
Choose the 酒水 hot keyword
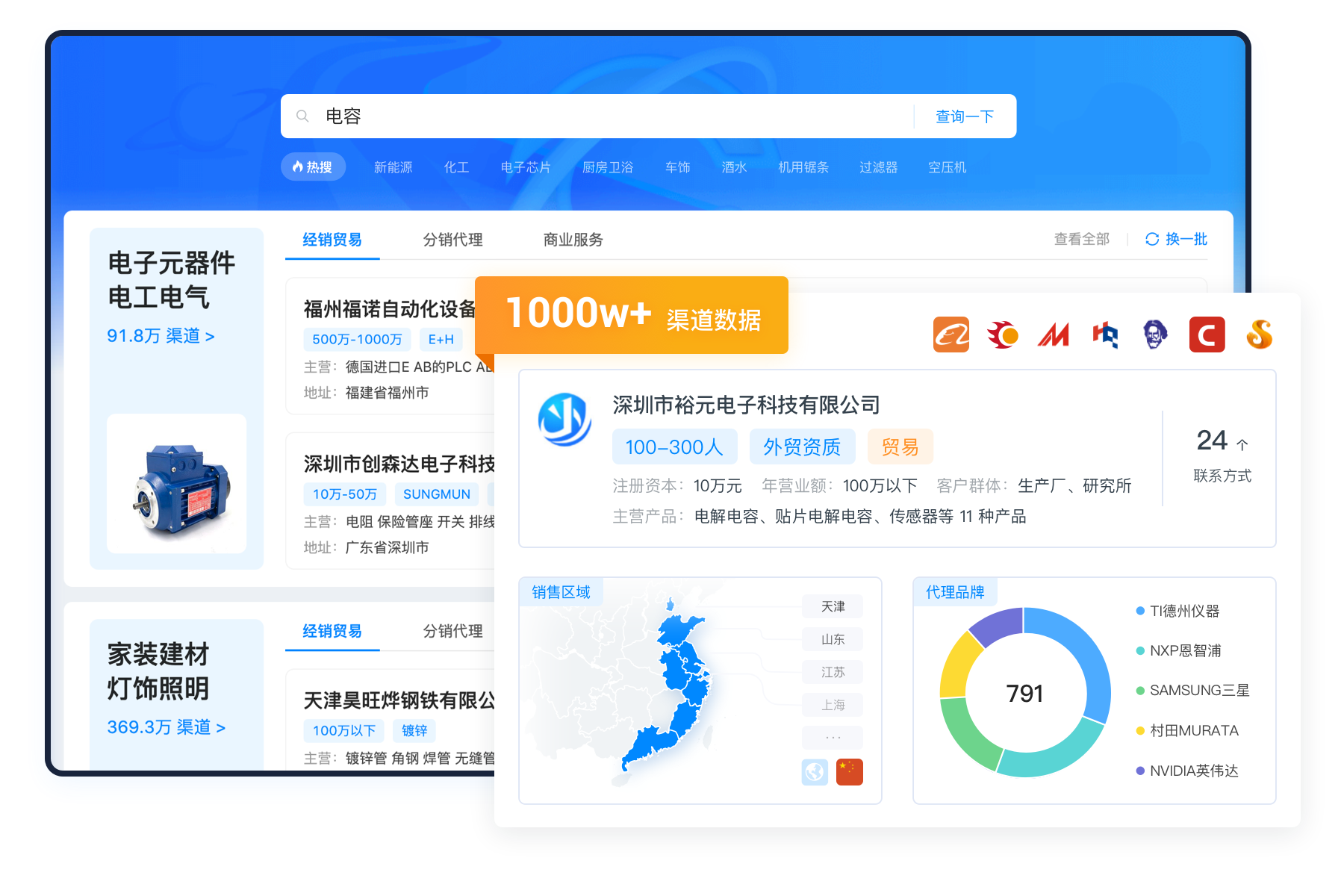click(x=735, y=167)
